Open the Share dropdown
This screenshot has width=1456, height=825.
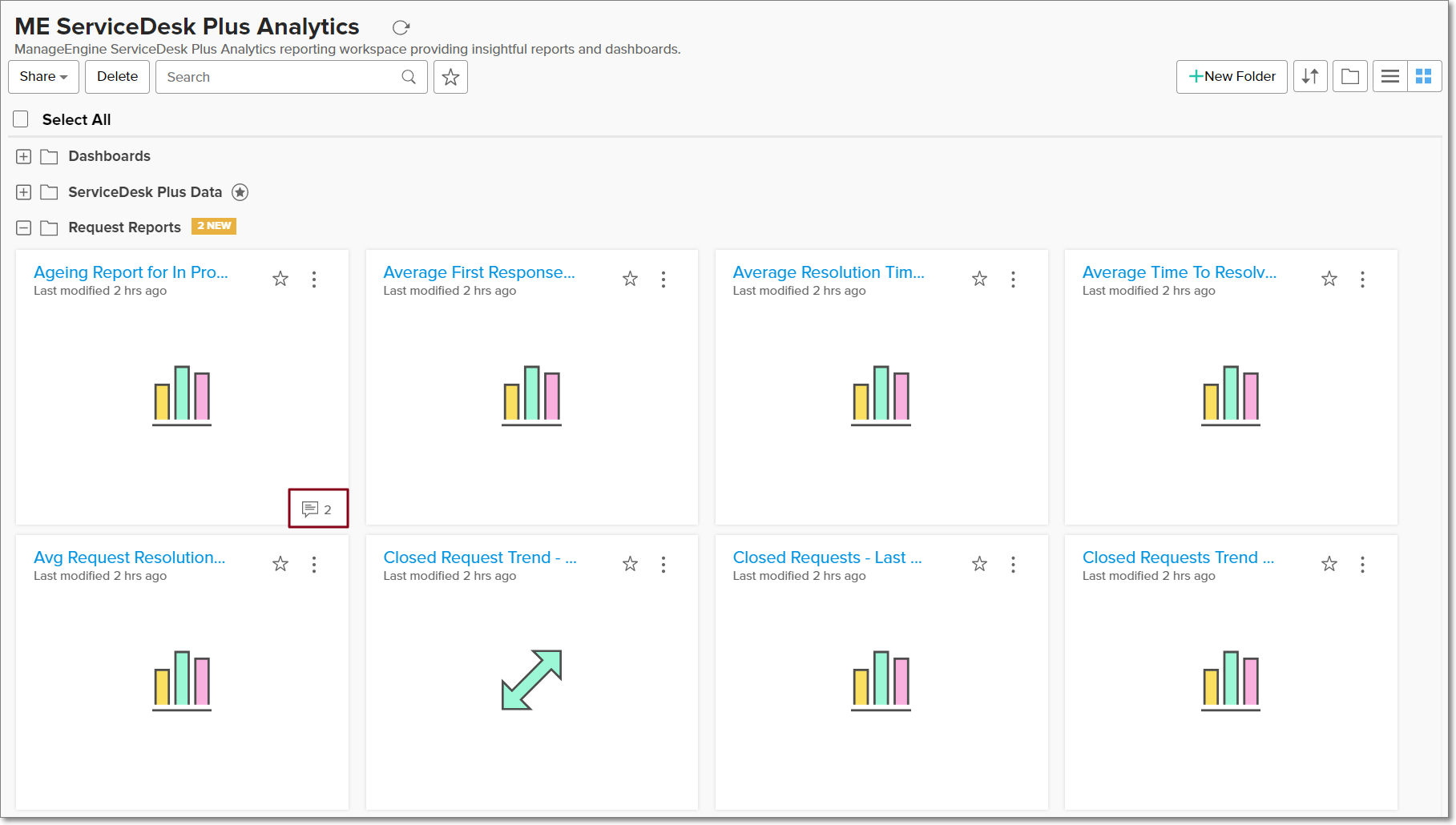click(x=43, y=76)
